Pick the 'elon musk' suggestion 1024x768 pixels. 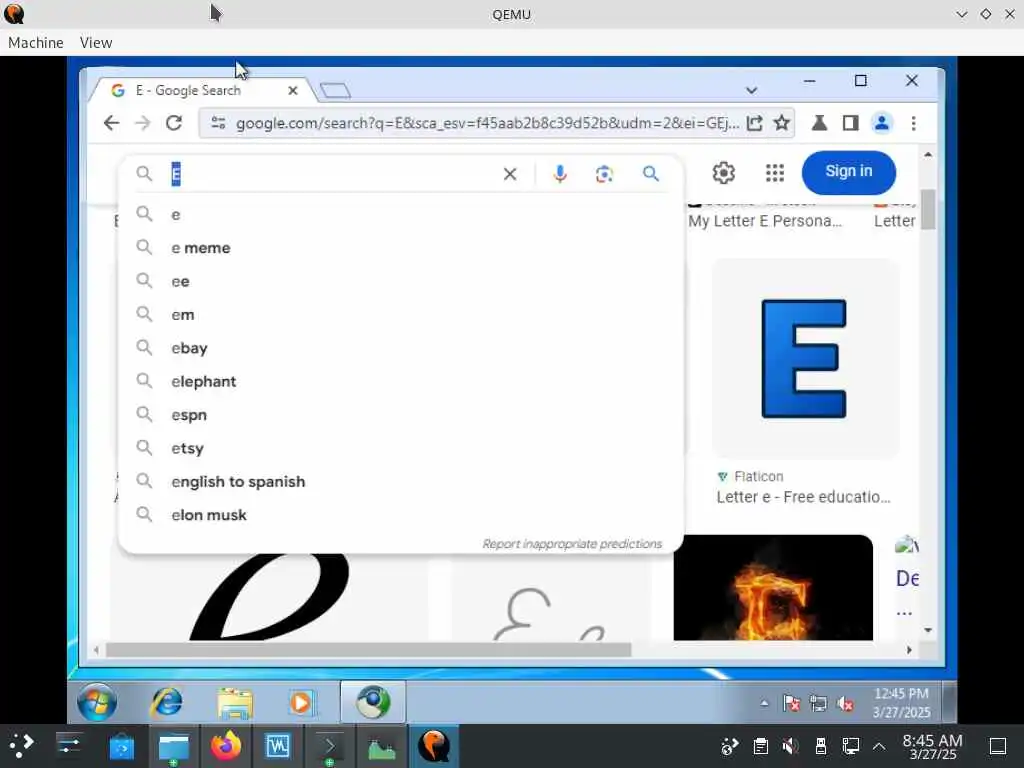400,515
